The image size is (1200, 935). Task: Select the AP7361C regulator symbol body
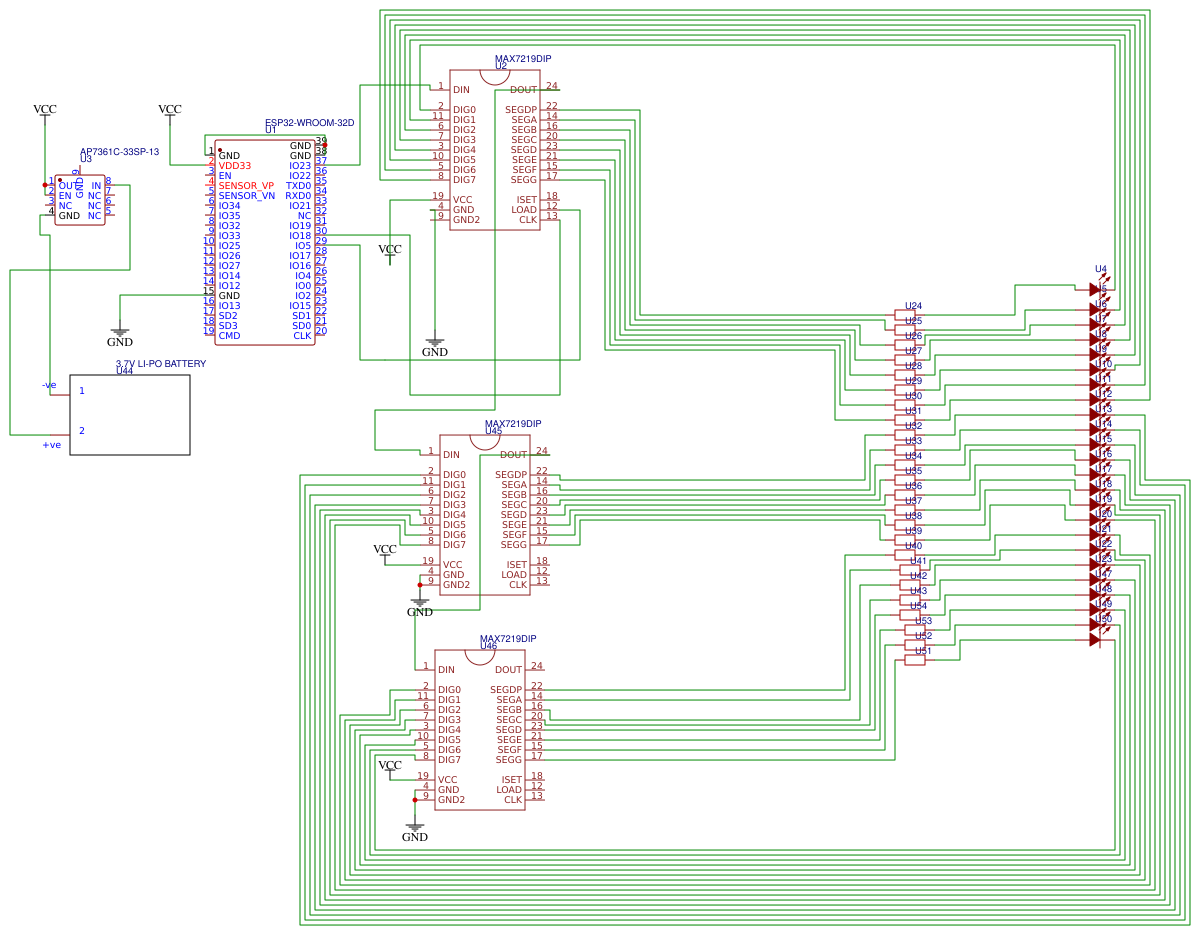click(x=80, y=200)
